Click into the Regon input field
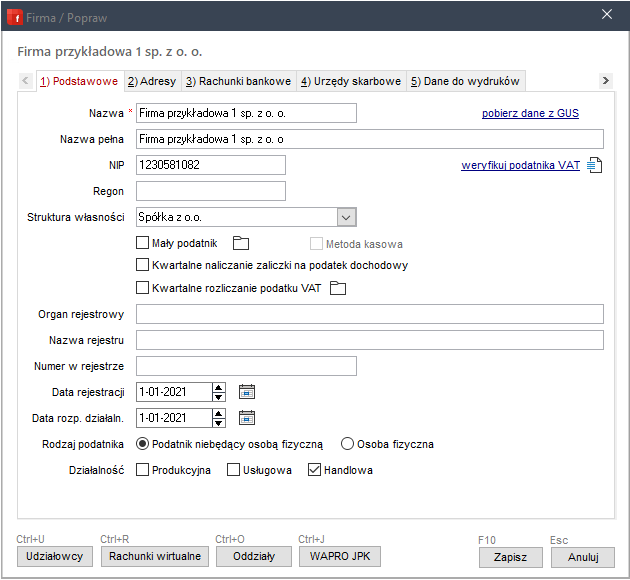 click(x=211, y=191)
